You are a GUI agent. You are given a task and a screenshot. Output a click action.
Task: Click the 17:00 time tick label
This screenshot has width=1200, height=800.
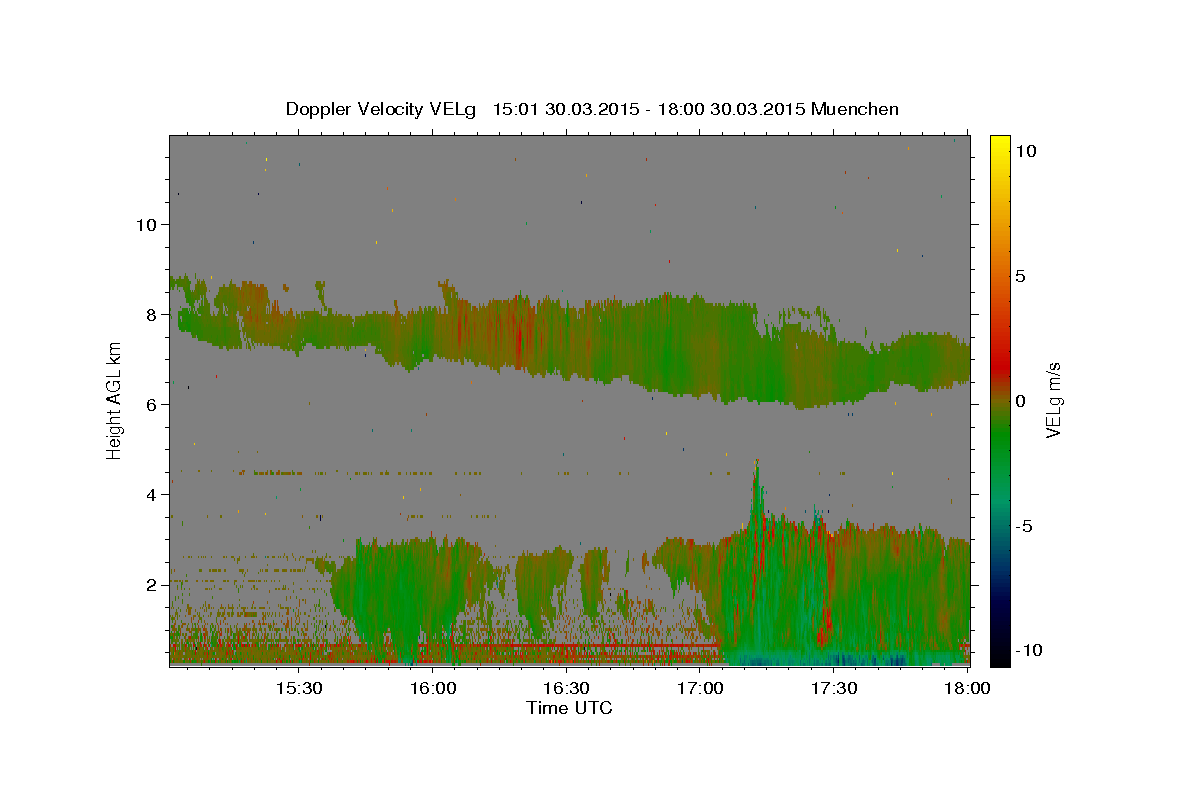coord(700,689)
